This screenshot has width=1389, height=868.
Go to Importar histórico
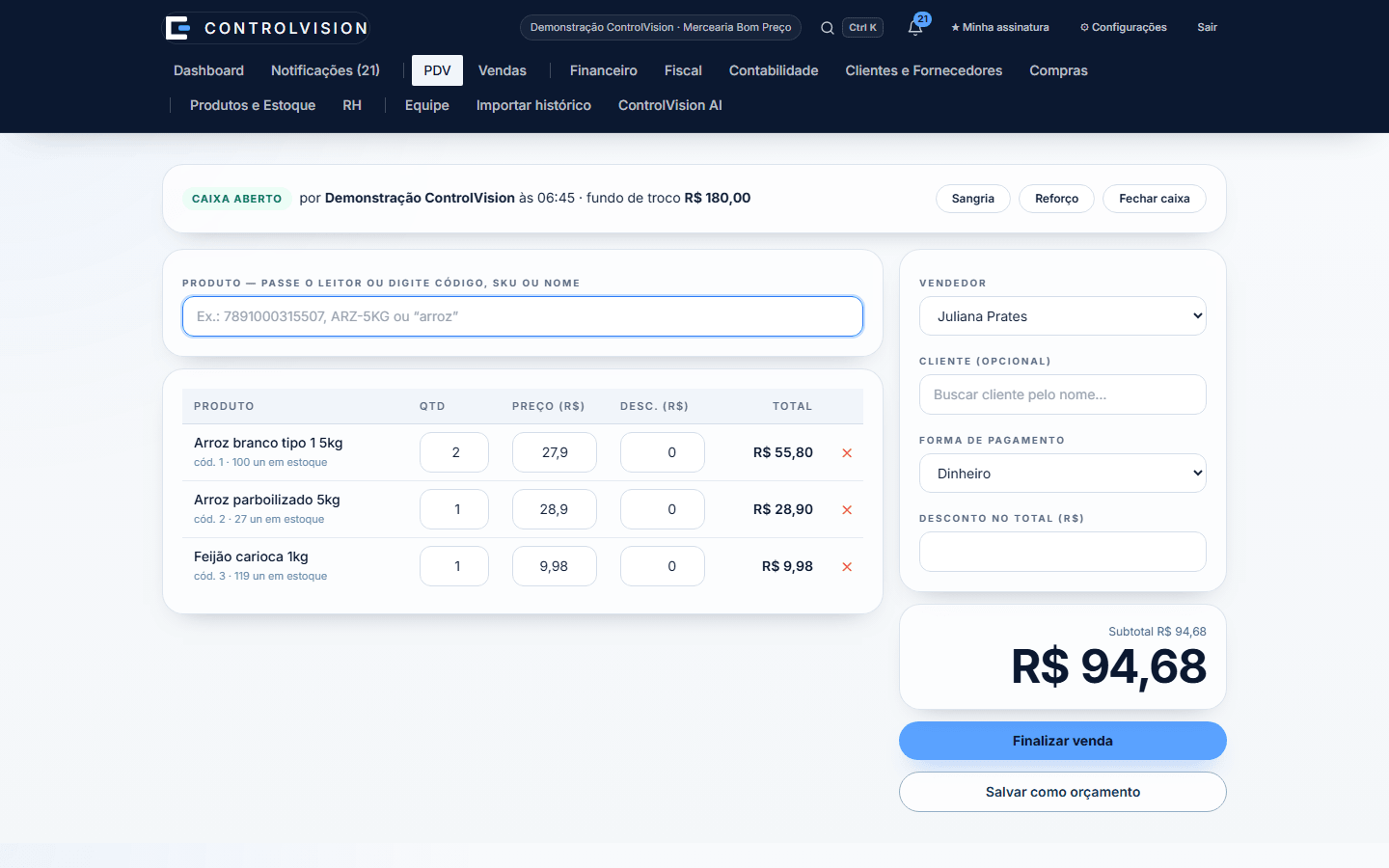[533, 105]
